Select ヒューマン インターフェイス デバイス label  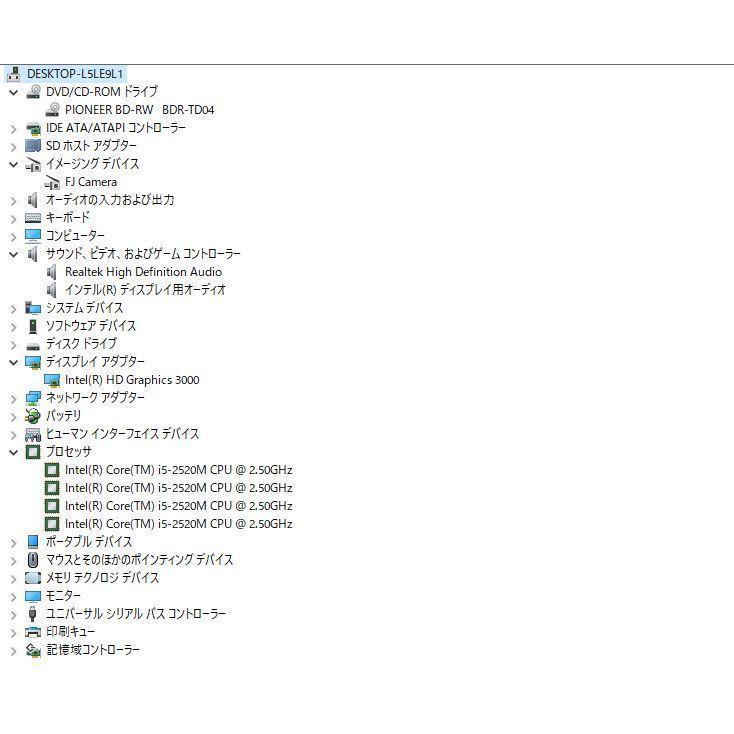click(122, 434)
